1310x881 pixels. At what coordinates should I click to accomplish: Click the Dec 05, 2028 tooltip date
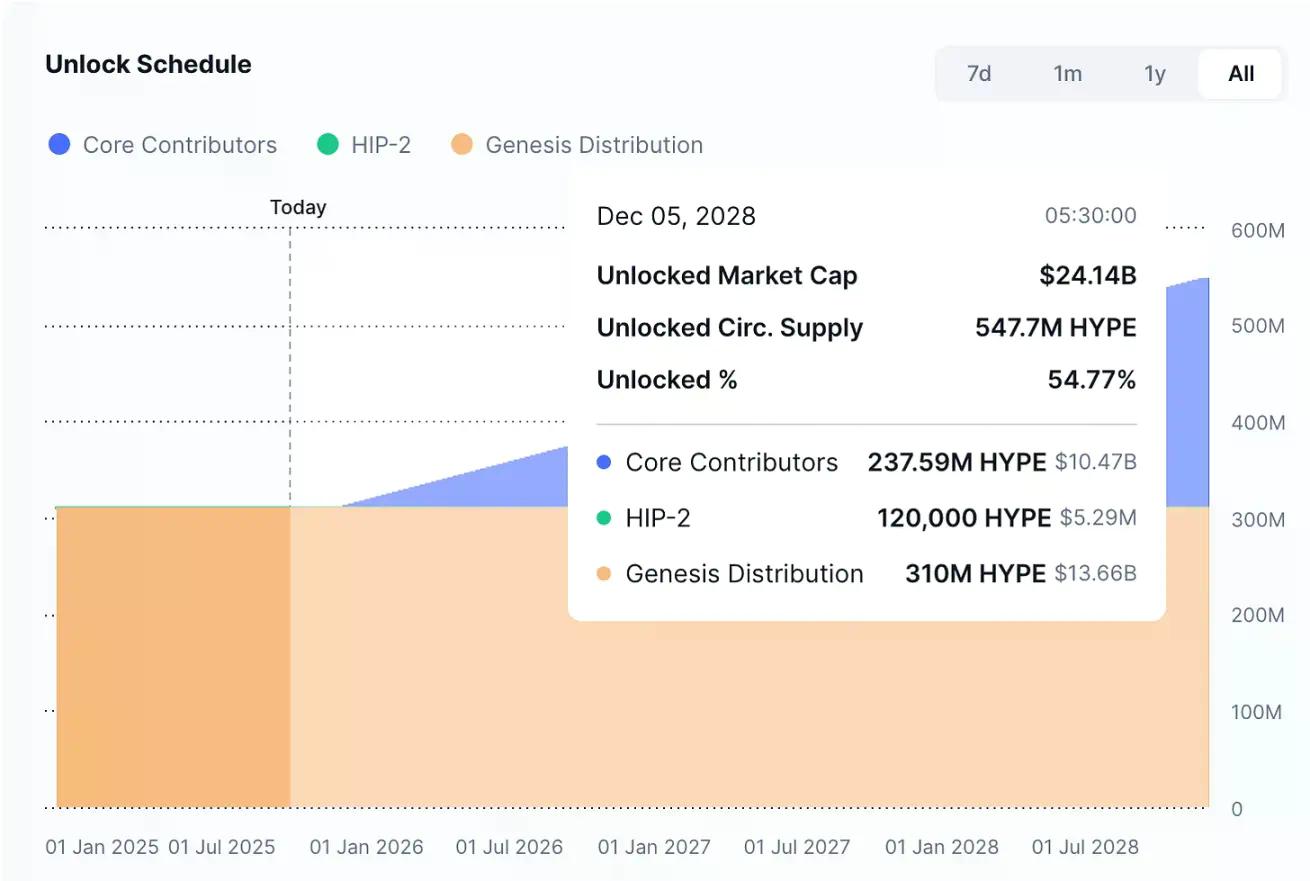click(676, 216)
